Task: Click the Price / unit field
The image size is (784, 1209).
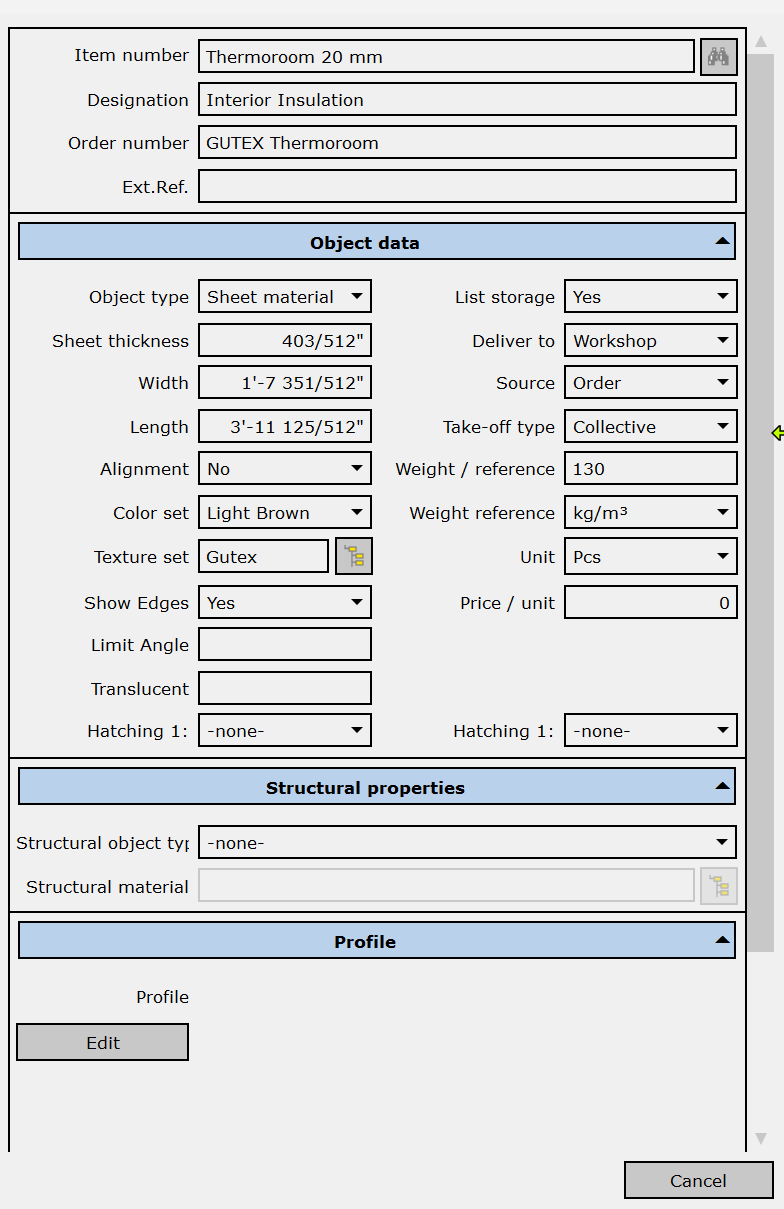Action: pyautogui.click(x=650, y=603)
